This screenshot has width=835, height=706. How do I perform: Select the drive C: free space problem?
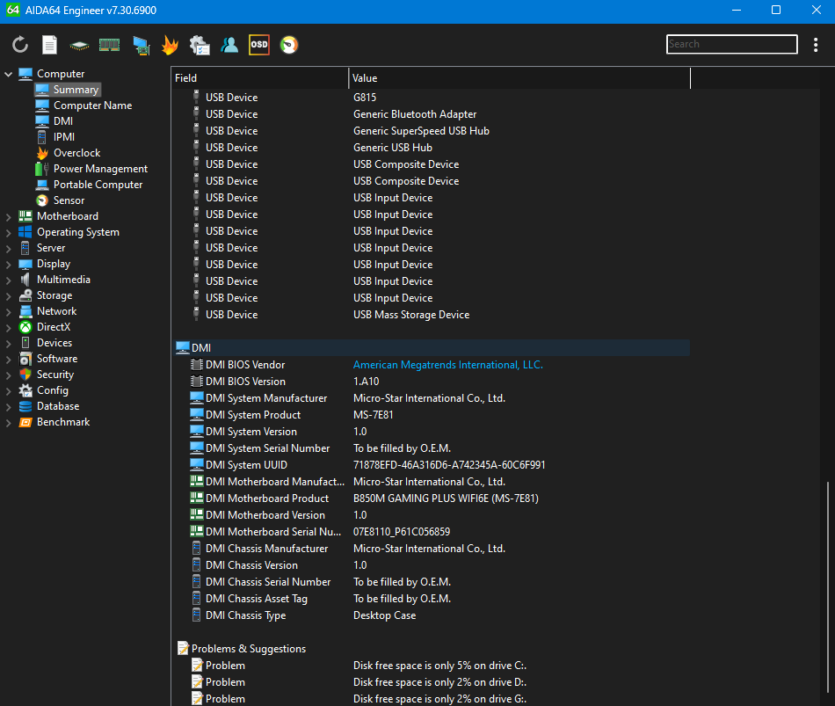pyautogui.click(x=431, y=666)
